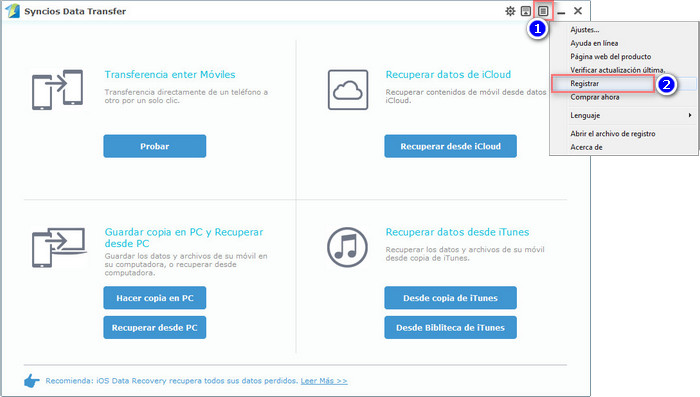Click Guardar copia en PC y Recuperar heading

pos(184,238)
